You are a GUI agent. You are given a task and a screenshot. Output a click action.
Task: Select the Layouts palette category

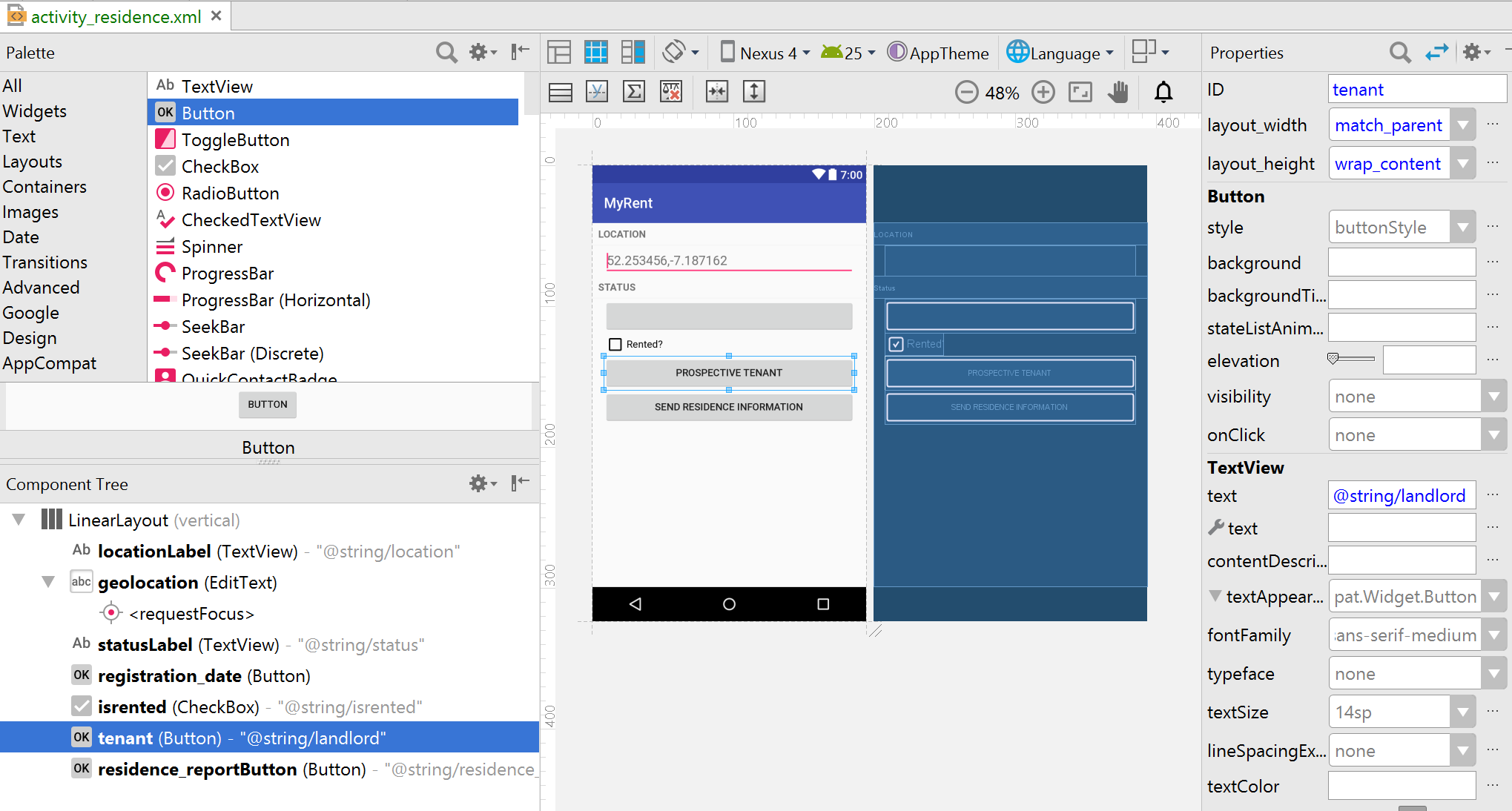click(x=33, y=162)
